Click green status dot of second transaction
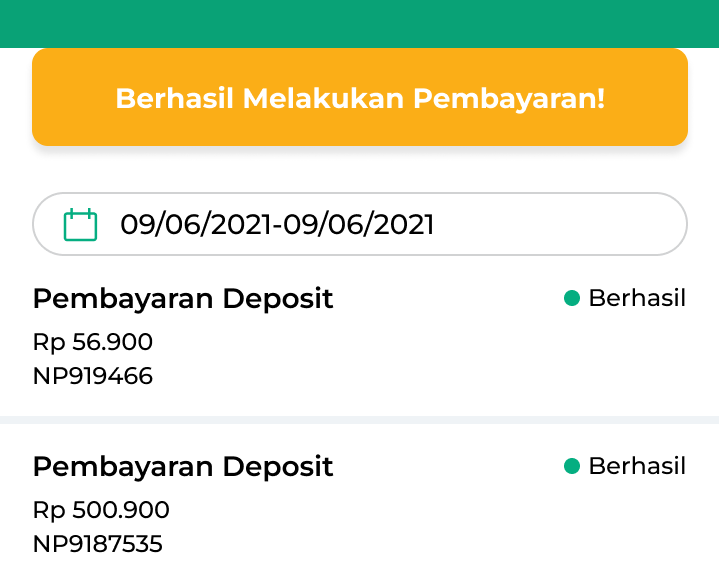The height and width of the screenshot is (578, 719). [572, 466]
